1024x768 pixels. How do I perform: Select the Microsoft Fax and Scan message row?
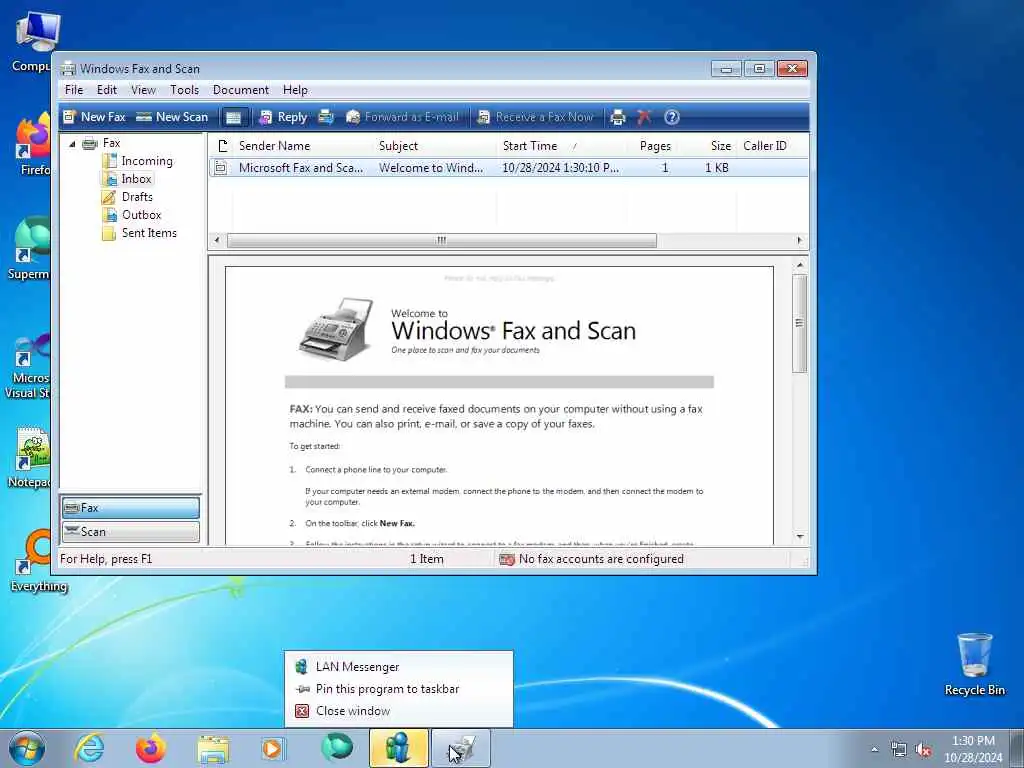[x=509, y=168]
